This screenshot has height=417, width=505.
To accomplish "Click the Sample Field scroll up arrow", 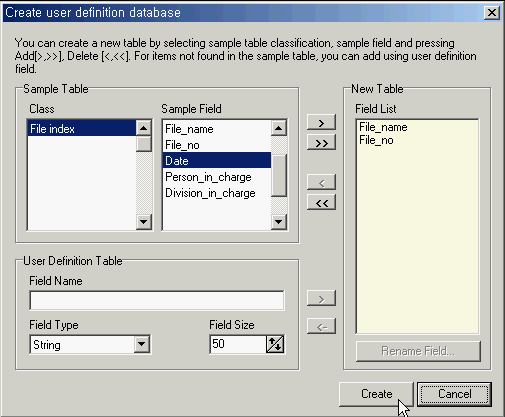I will [x=279, y=128].
